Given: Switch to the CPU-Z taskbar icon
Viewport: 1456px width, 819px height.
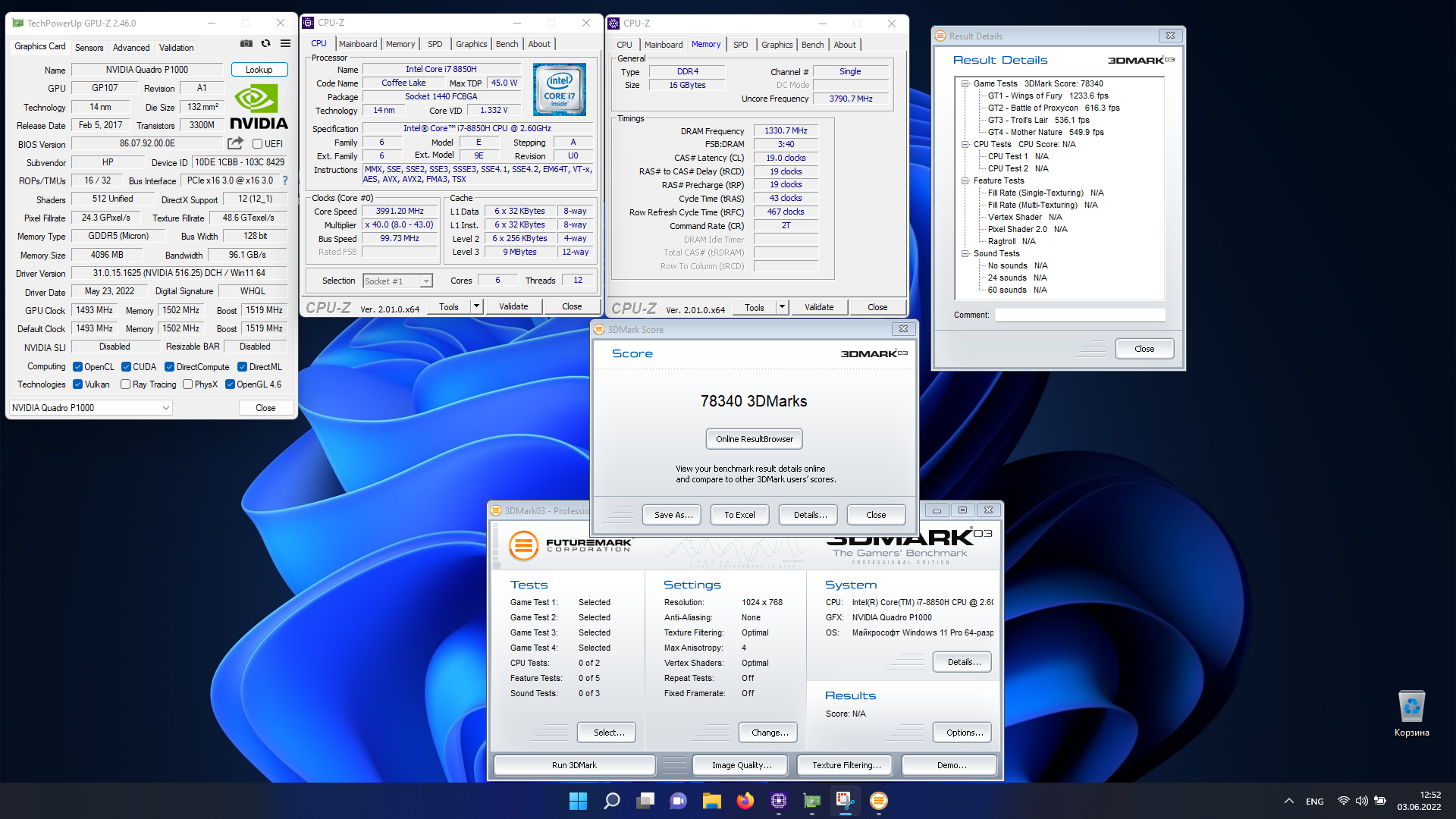Looking at the screenshot, I should tap(779, 801).
